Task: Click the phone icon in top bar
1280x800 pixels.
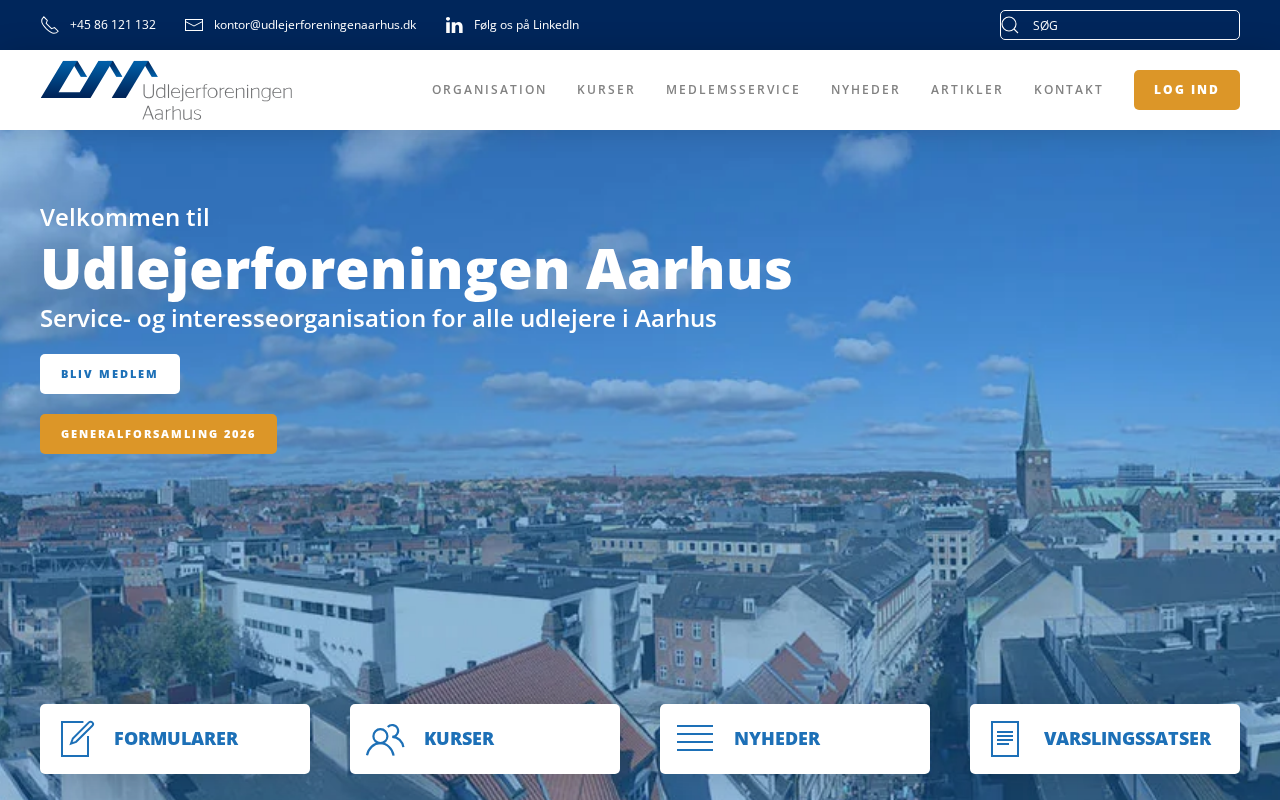Action: pyautogui.click(x=50, y=25)
